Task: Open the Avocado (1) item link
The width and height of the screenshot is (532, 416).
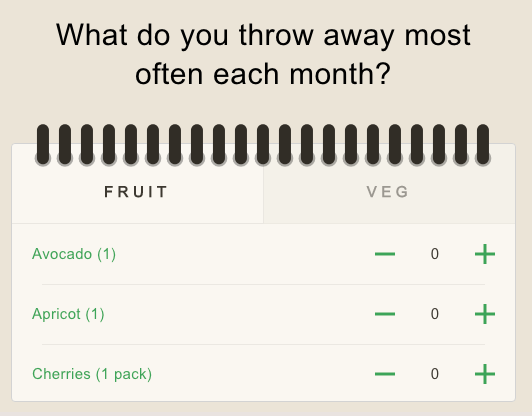Action: pos(74,254)
